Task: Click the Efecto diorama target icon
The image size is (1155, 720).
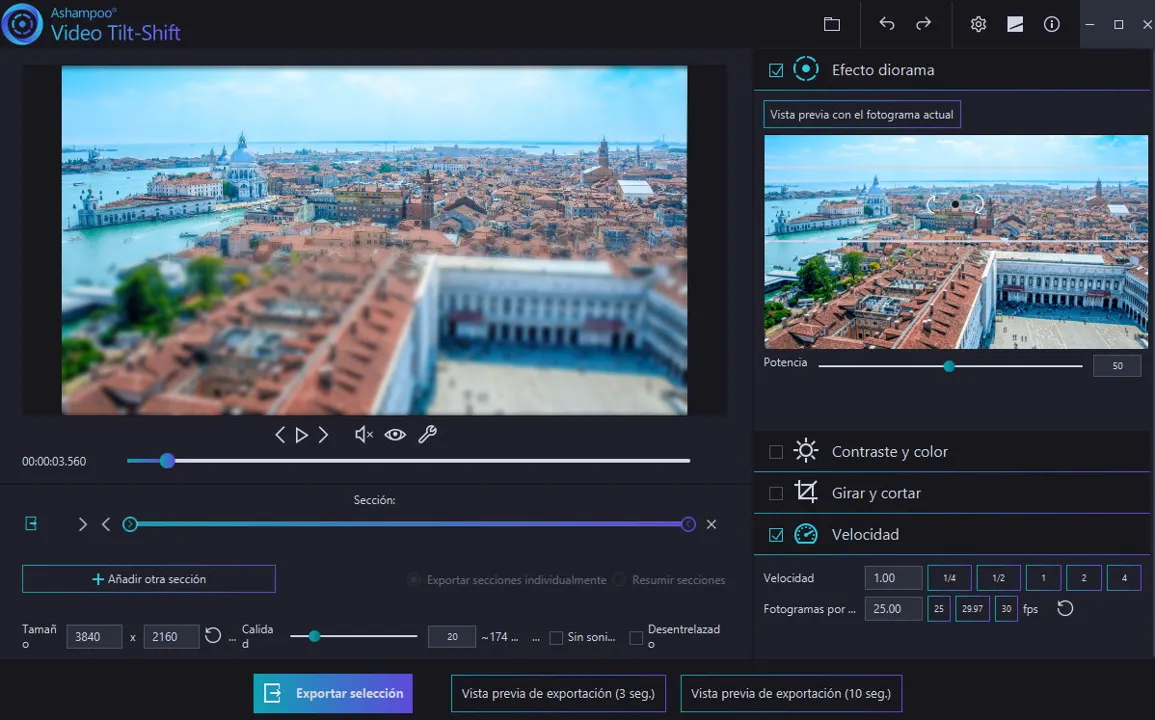Action: click(806, 69)
